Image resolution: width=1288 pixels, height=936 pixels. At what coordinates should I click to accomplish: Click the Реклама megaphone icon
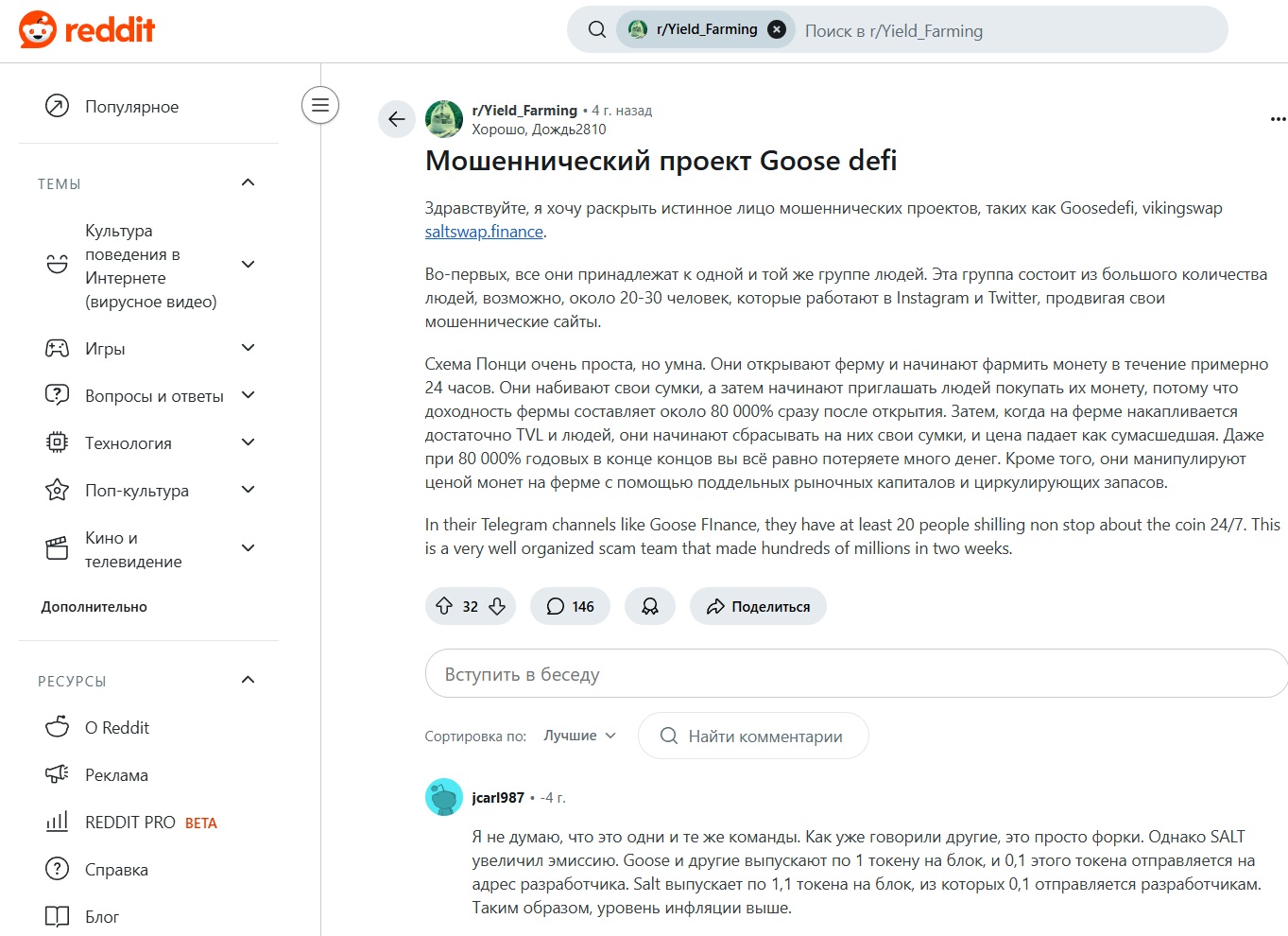(58, 774)
